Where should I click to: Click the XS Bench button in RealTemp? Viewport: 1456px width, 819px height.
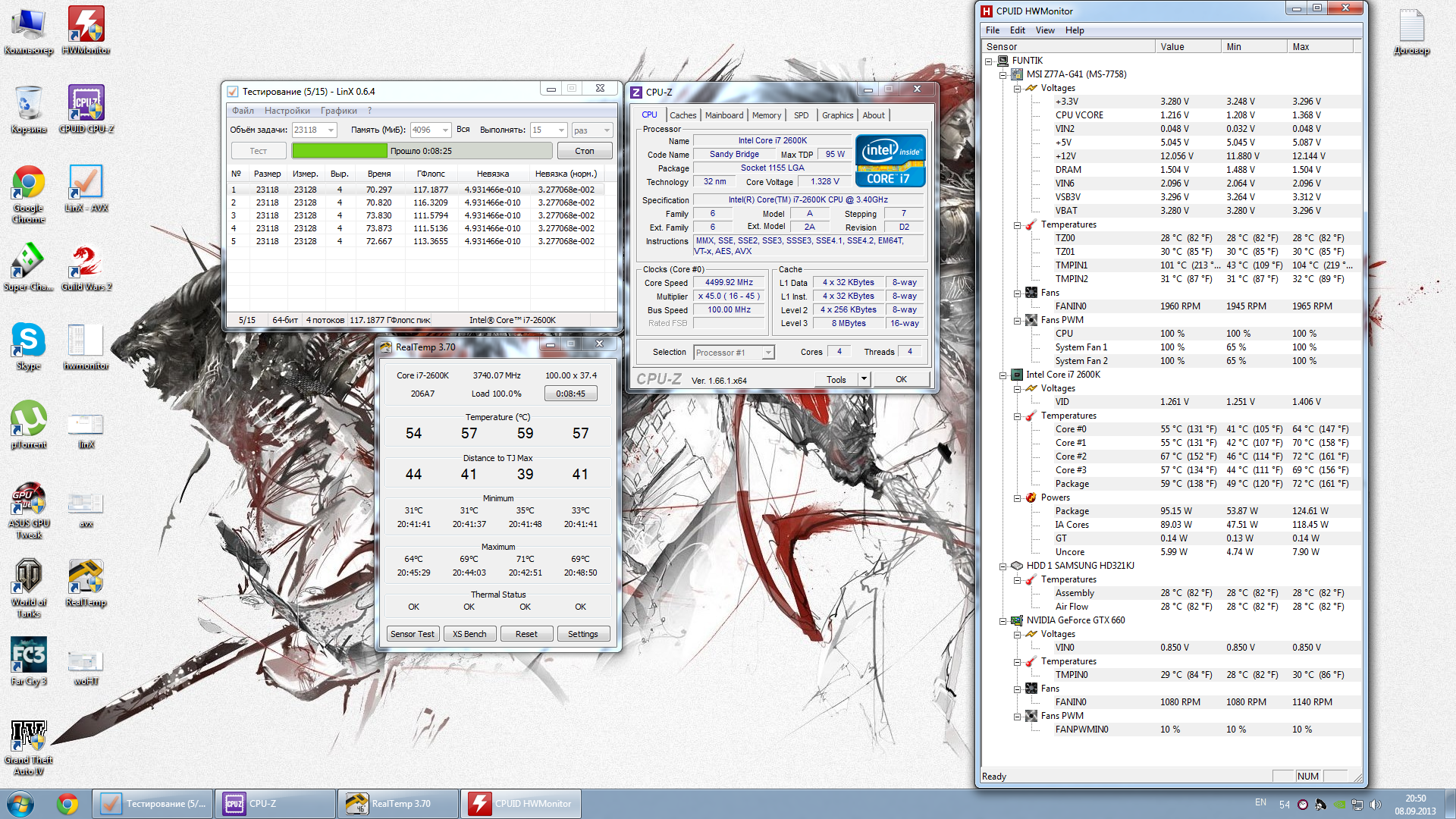469,634
